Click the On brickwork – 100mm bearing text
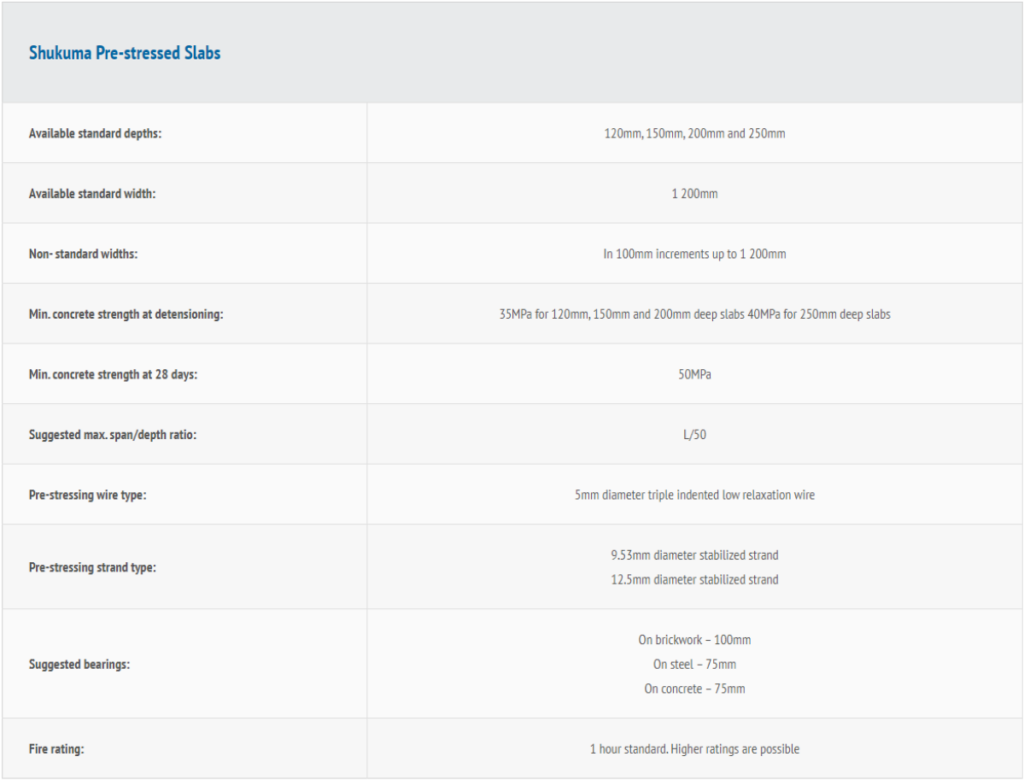The width and height of the screenshot is (1024, 780). click(x=694, y=640)
